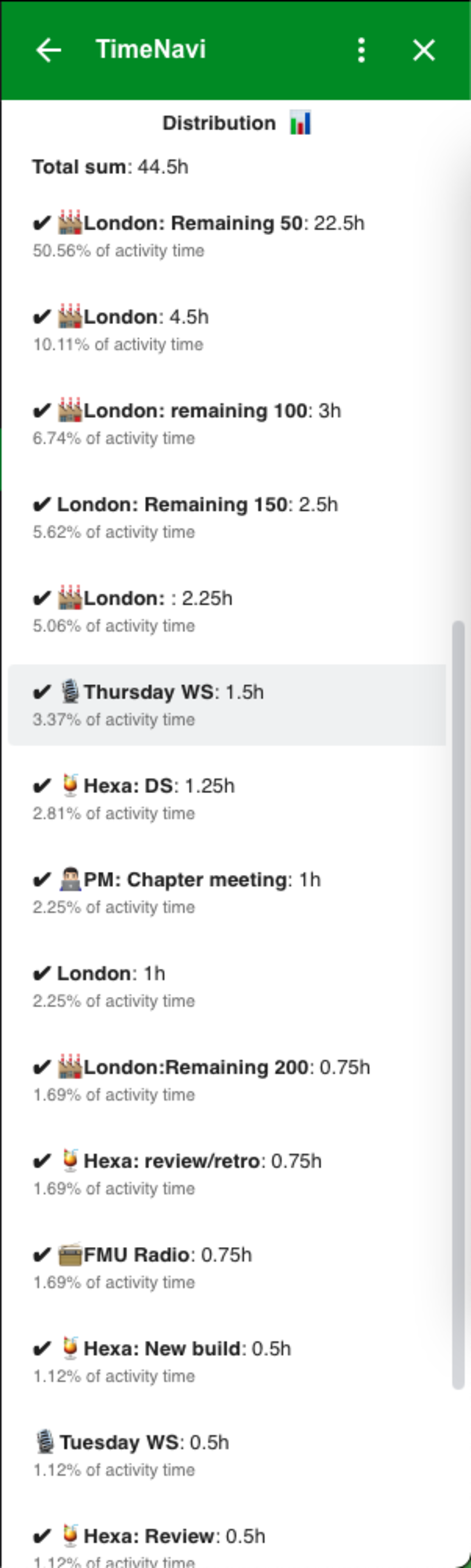Open the three-dot more options menu
Screen dimensions: 471x1568
coord(361,50)
